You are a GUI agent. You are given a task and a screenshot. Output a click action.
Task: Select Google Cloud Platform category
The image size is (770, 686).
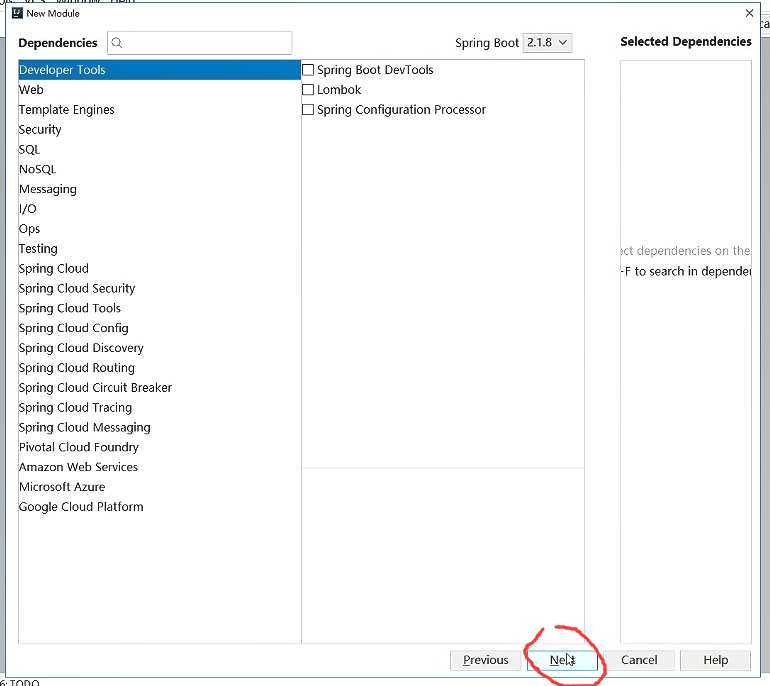(x=159, y=507)
